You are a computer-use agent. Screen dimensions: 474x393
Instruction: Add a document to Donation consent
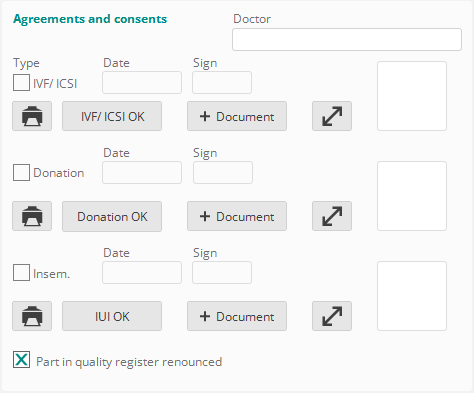[x=237, y=216]
